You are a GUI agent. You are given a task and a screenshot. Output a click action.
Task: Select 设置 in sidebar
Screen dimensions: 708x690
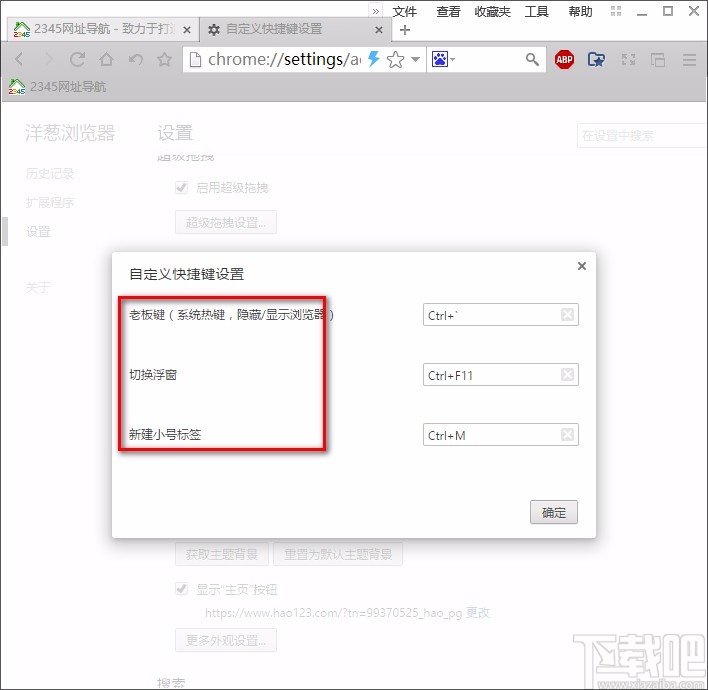coord(38,232)
